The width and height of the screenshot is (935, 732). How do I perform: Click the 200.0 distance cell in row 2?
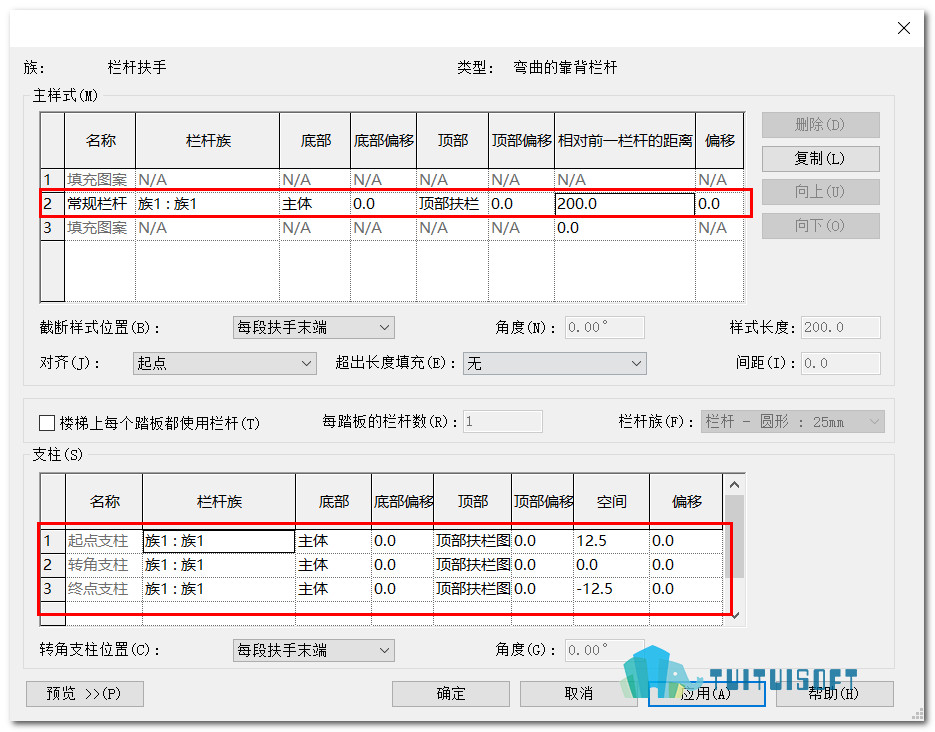coord(624,204)
